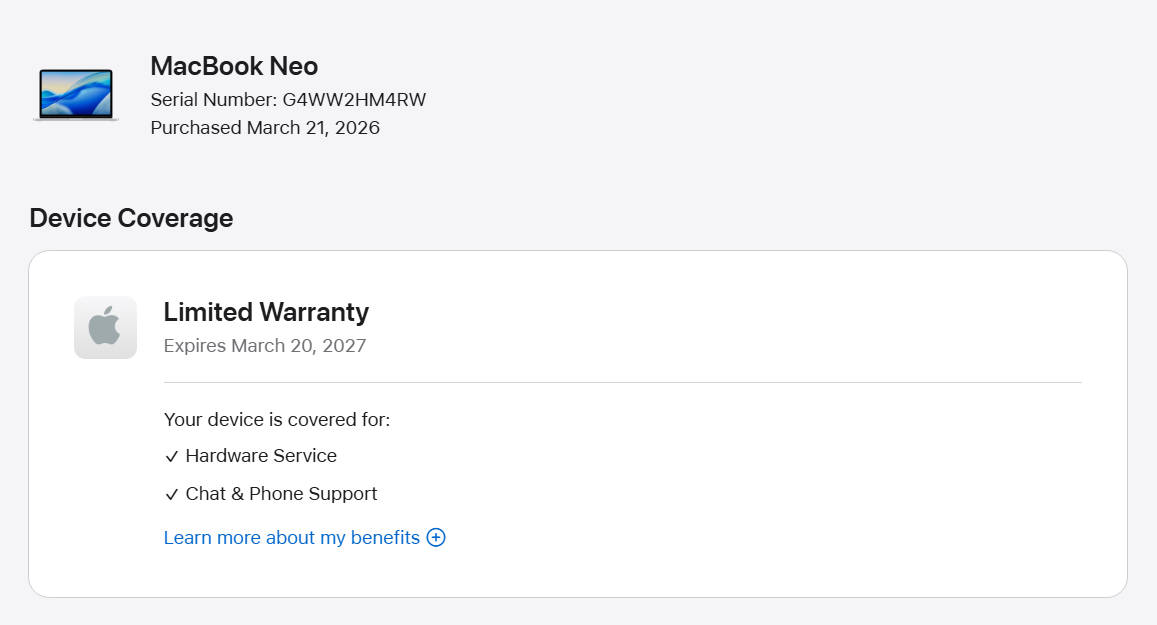Click the MacBook Neo device thumbnail image
Viewport: 1157px width, 625px height.
[x=76, y=94]
